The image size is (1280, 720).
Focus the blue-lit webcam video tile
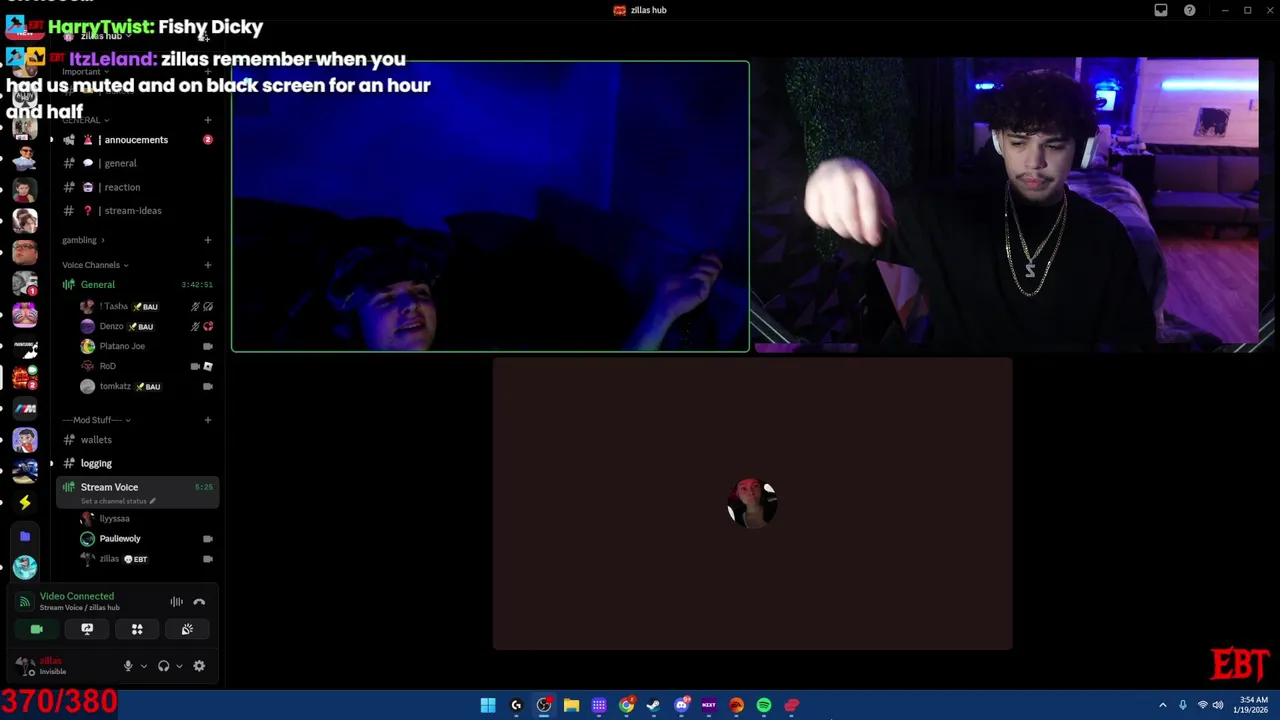pyautogui.click(x=490, y=207)
